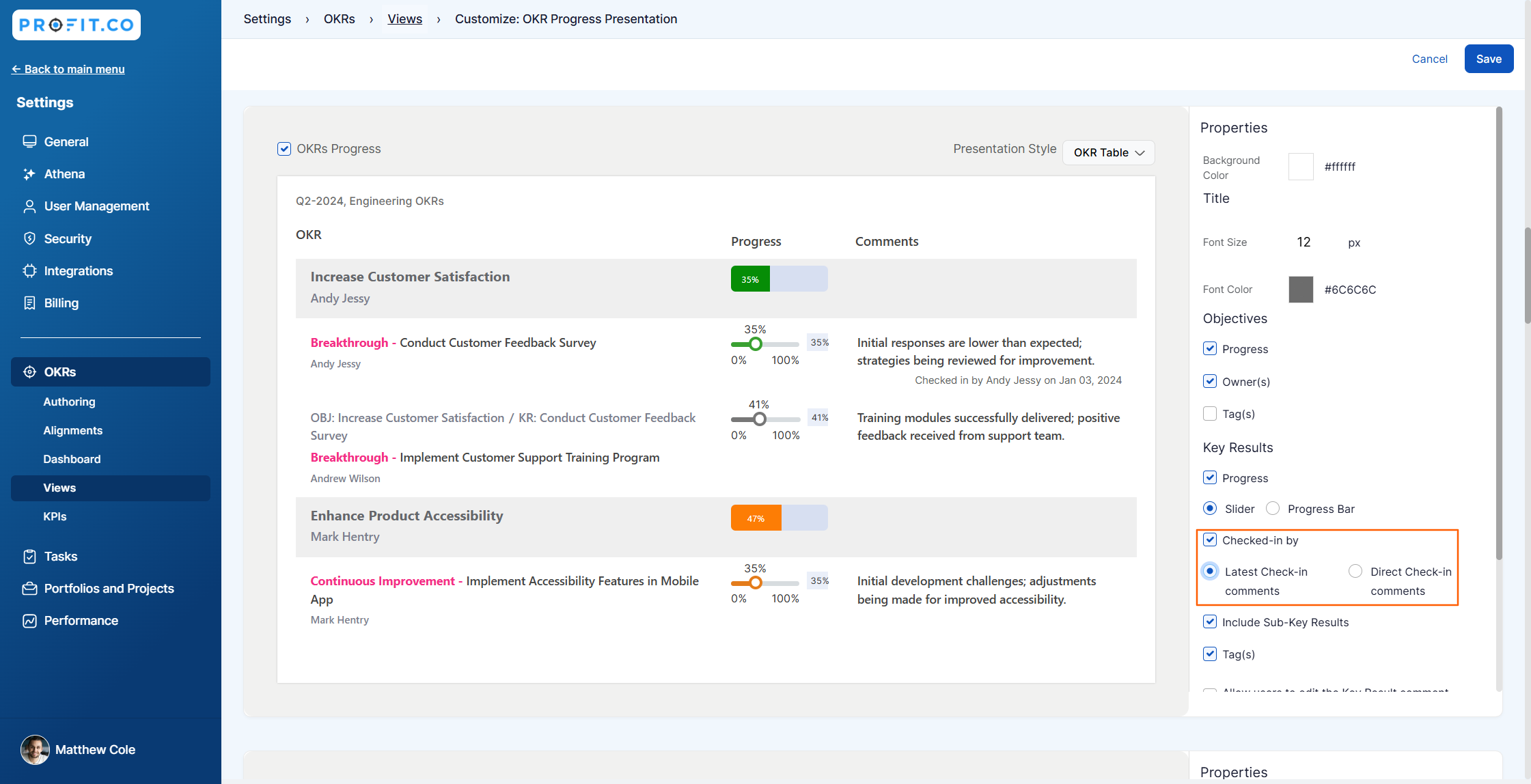1531x784 pixels.
Task: Click the Portfolios and Projects briefcase icon
Action: point(29,589)
